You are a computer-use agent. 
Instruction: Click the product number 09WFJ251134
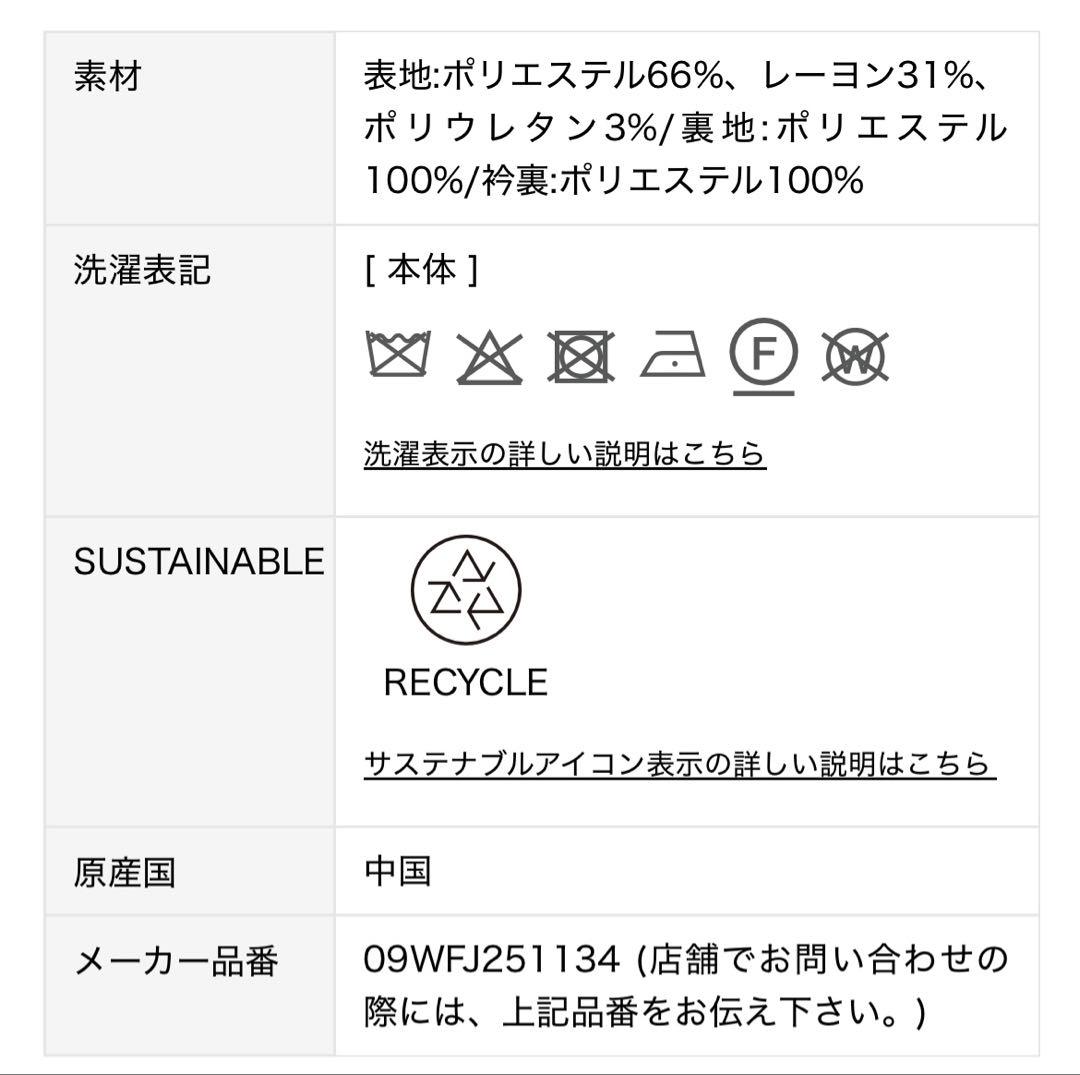tap(492, 959)
